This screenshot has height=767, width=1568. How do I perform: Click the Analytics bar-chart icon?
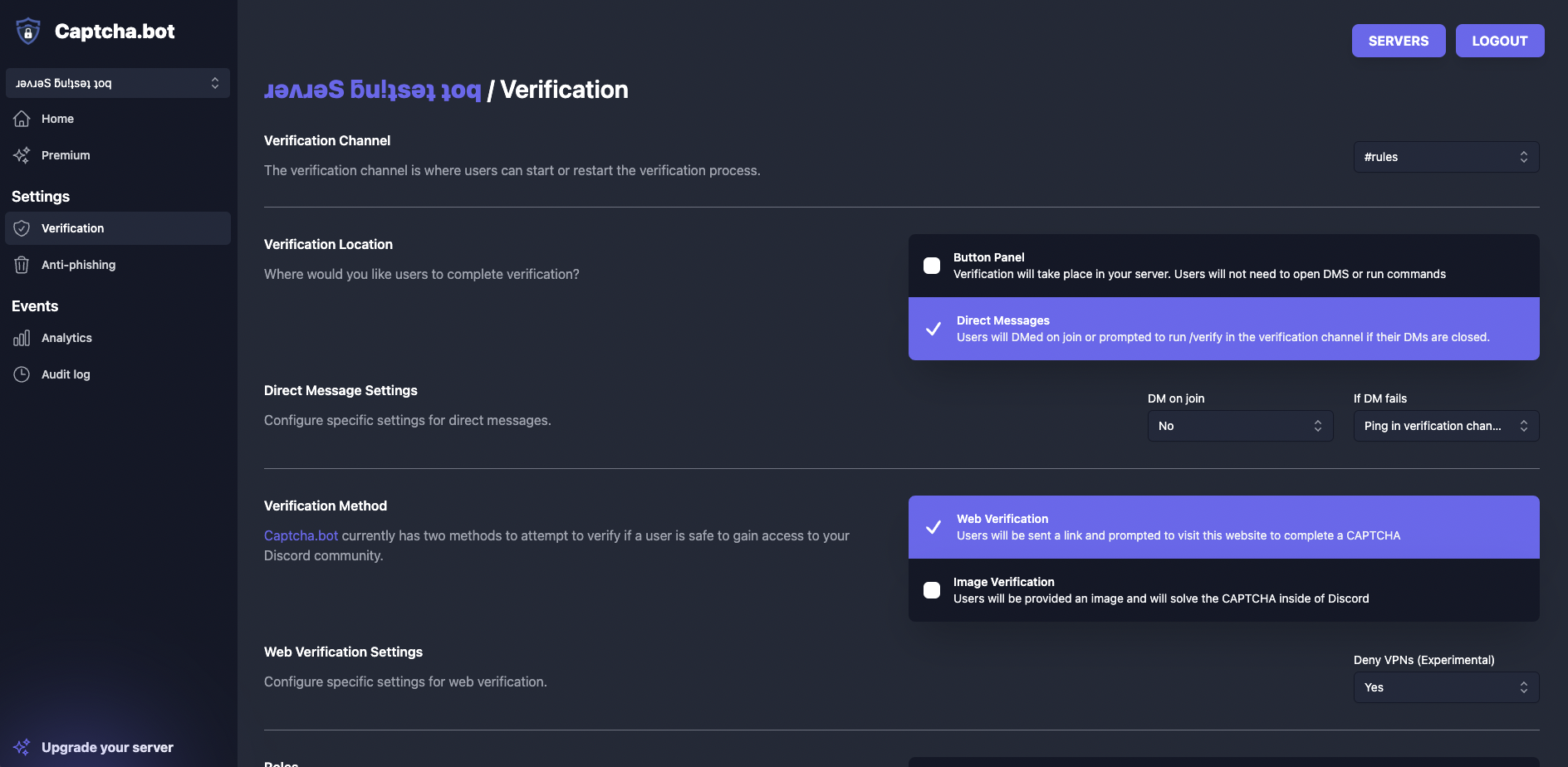(22, 338)
